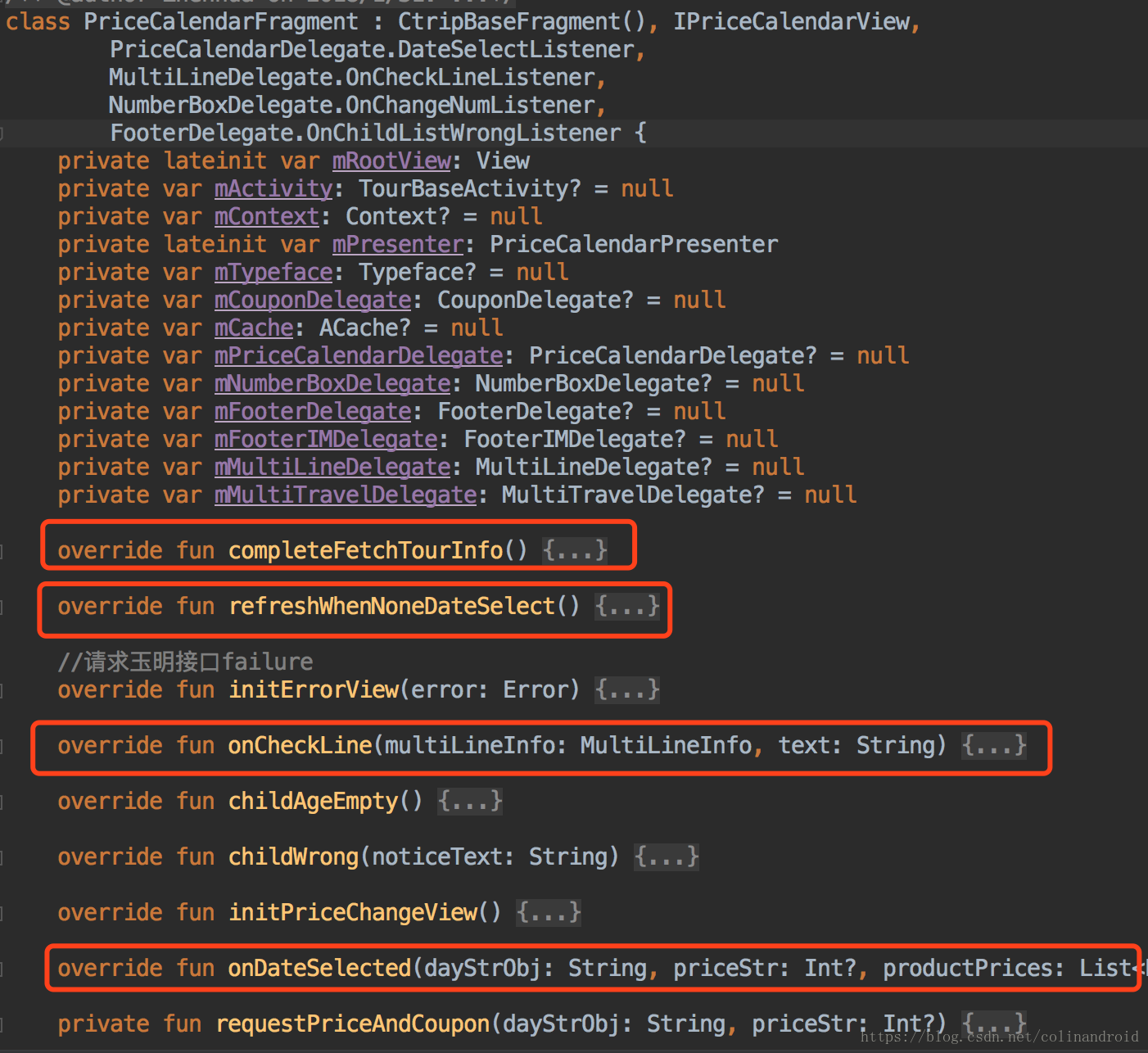1148x1053 pixels.
Task: Expand folded body of initErrorView function
Action: click(627, 689)
